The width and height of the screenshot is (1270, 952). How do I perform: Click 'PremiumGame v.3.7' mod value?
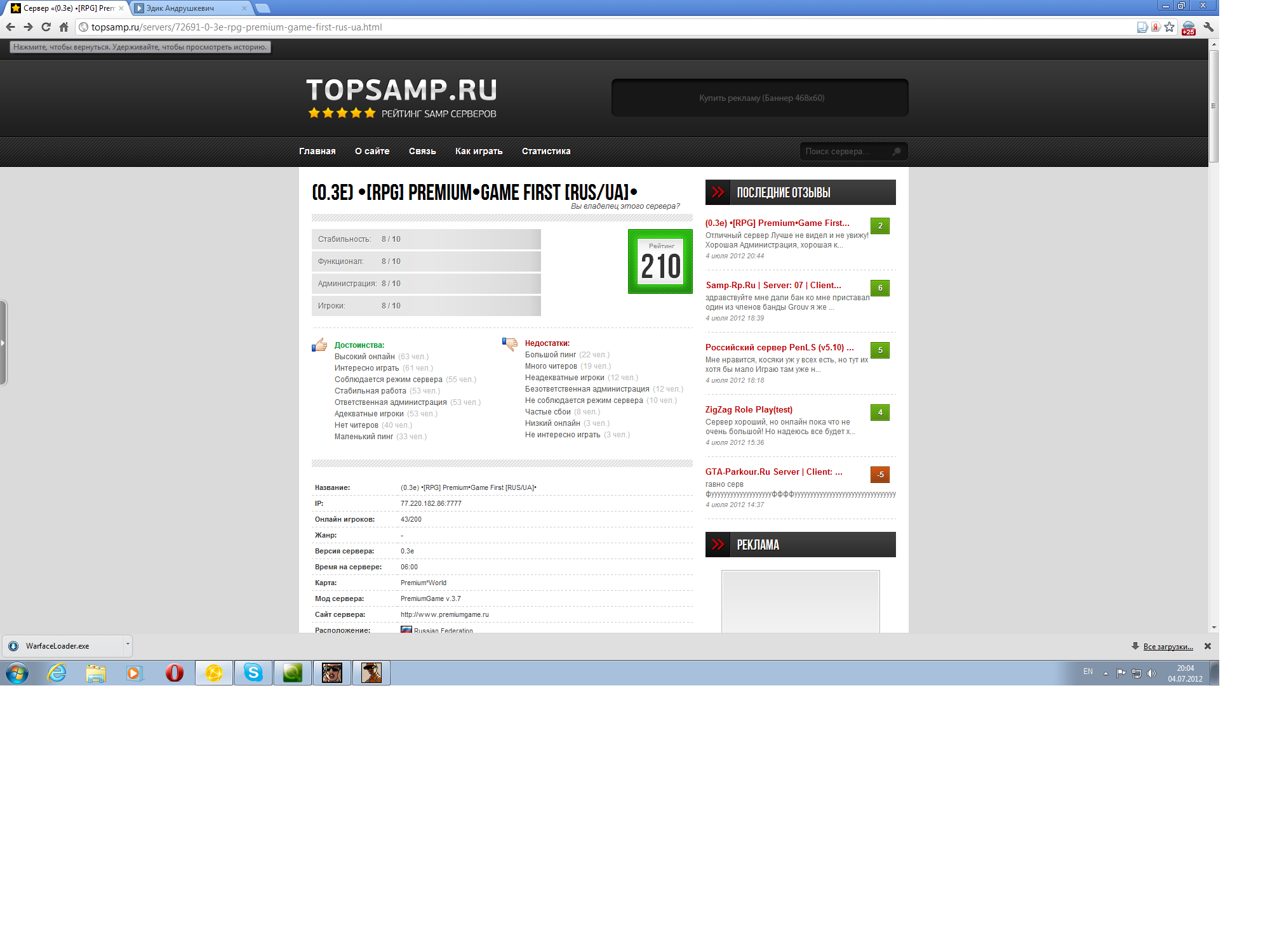click(x=431, y=598)
